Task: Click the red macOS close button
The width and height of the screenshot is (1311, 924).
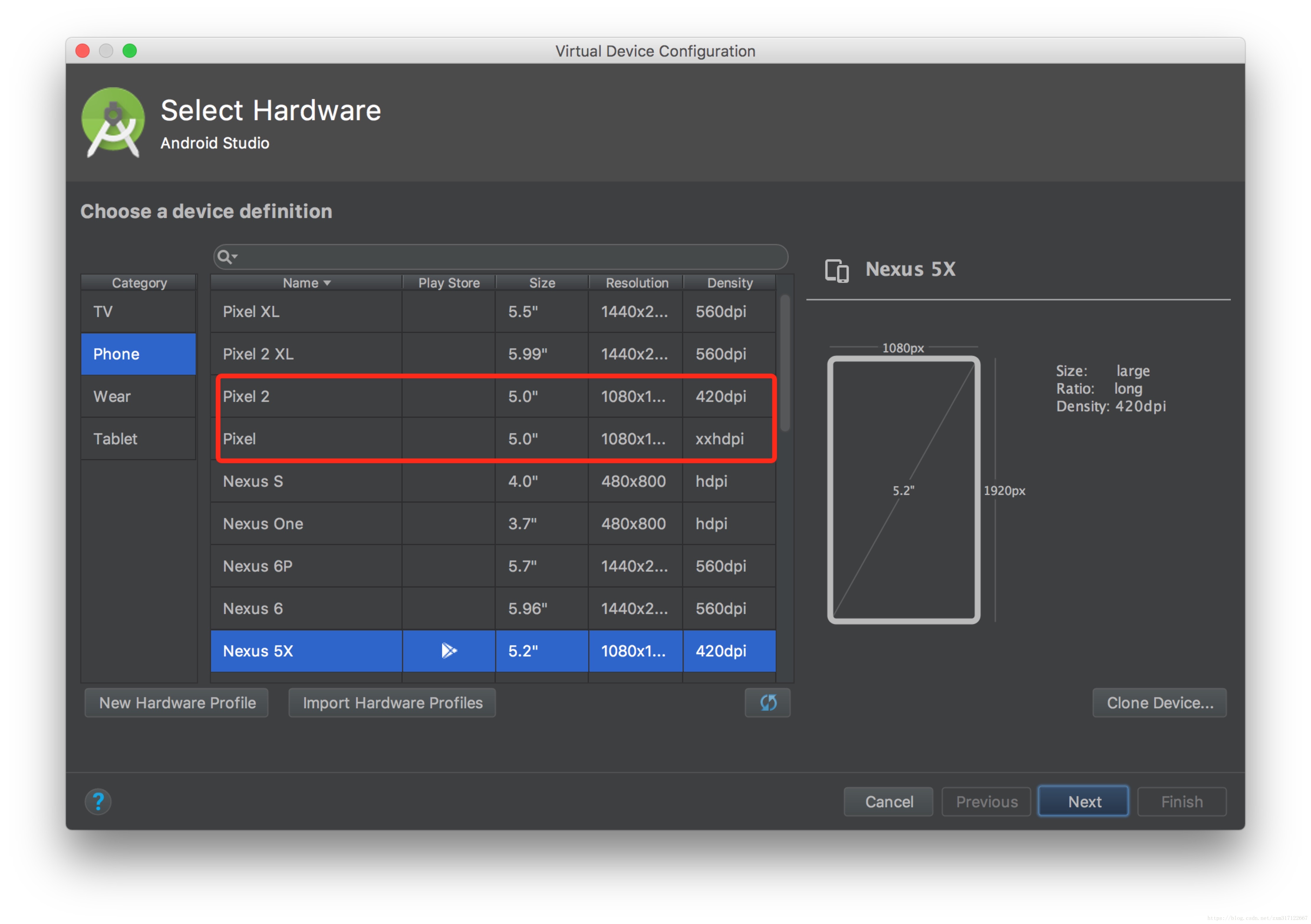Action: [83, 51]
